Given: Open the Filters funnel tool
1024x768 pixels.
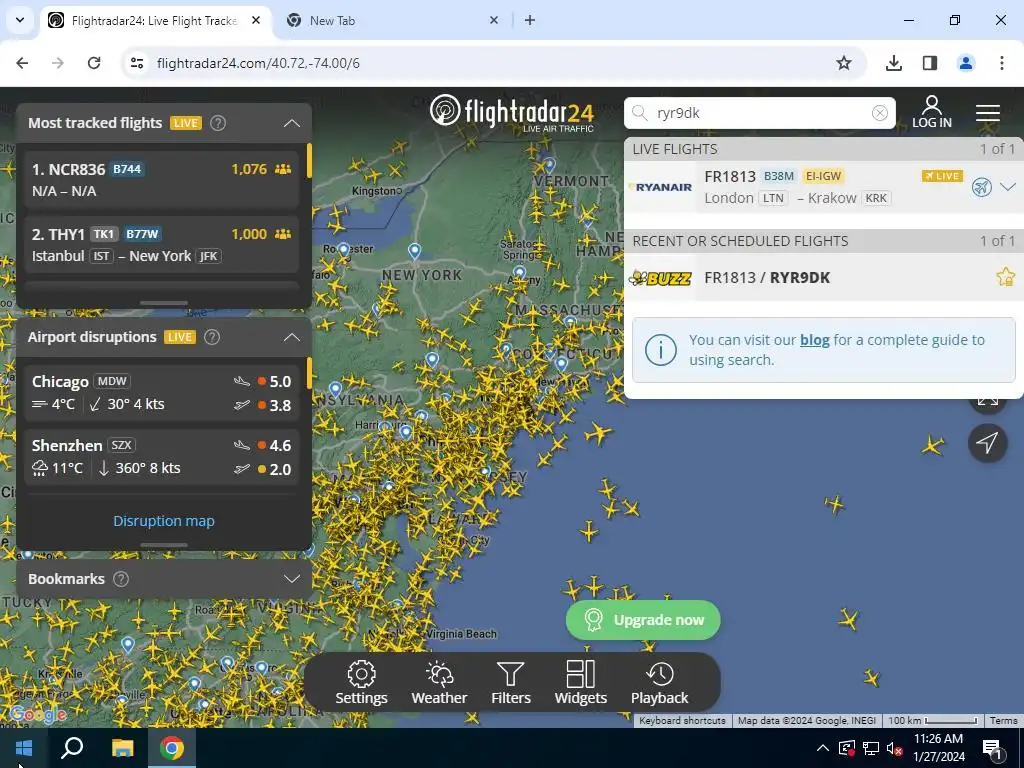Looking at the screenshot, I should 511,683.
